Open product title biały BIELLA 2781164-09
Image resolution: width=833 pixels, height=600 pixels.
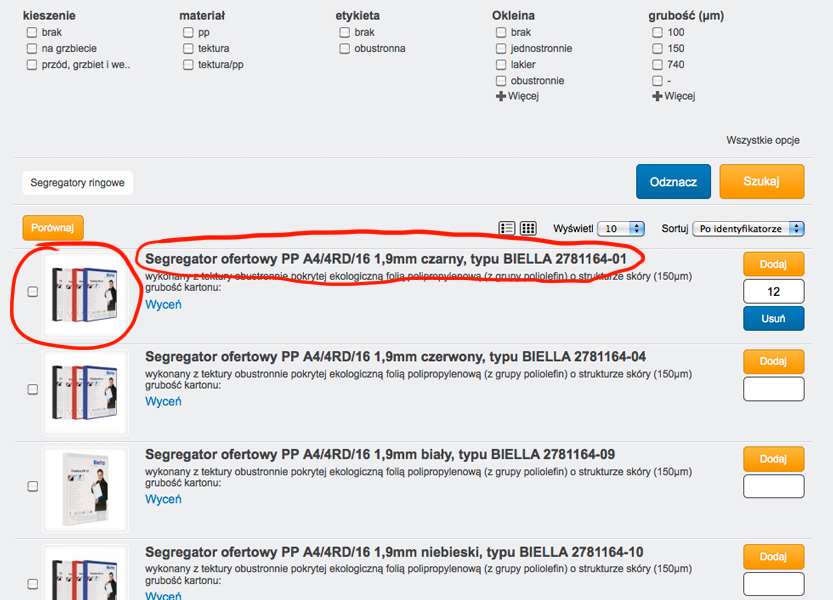point(380,454)
